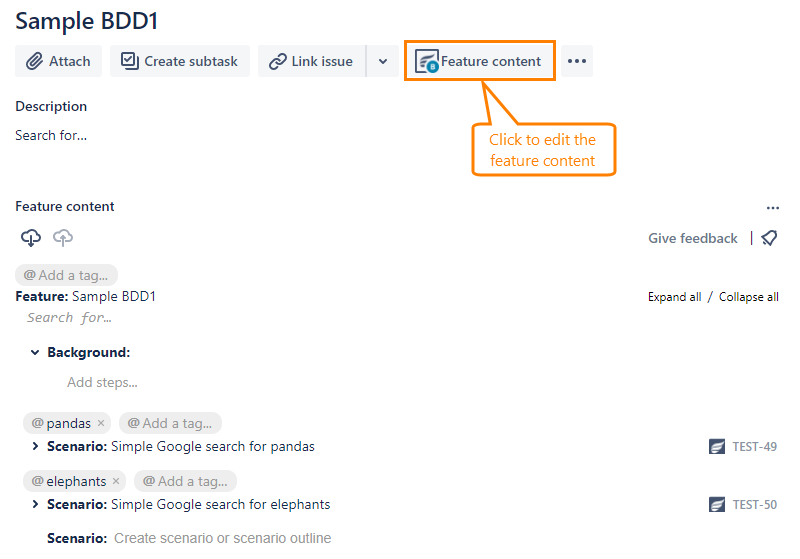
Task: Click the download from cloud icon
Action: (x=31, y=238)
